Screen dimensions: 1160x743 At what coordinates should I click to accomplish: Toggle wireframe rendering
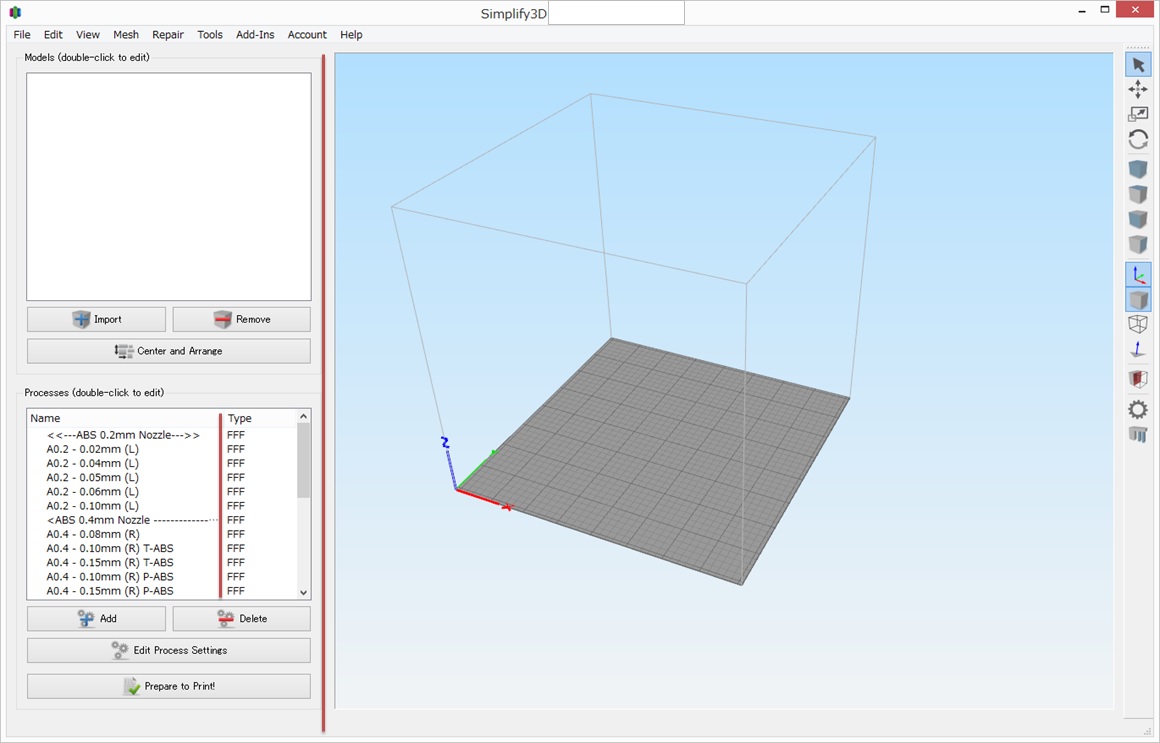coord(1138,324)
